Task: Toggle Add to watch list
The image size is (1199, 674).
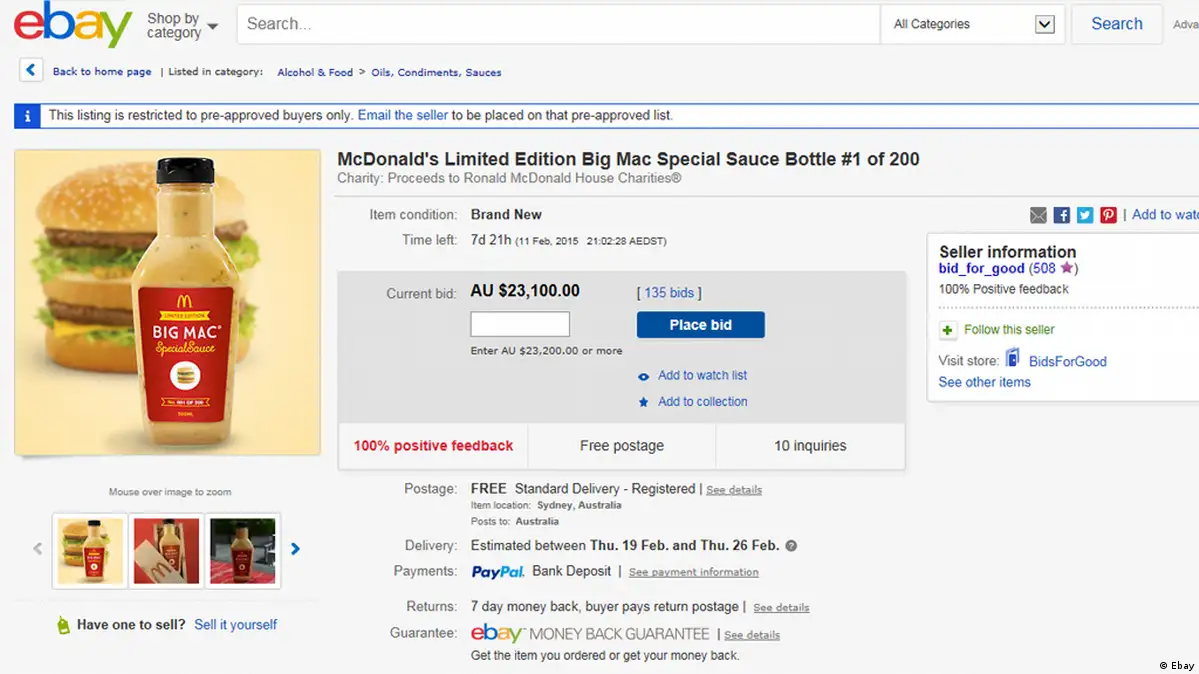Action: pyautogui.click(x=702, y=376)
